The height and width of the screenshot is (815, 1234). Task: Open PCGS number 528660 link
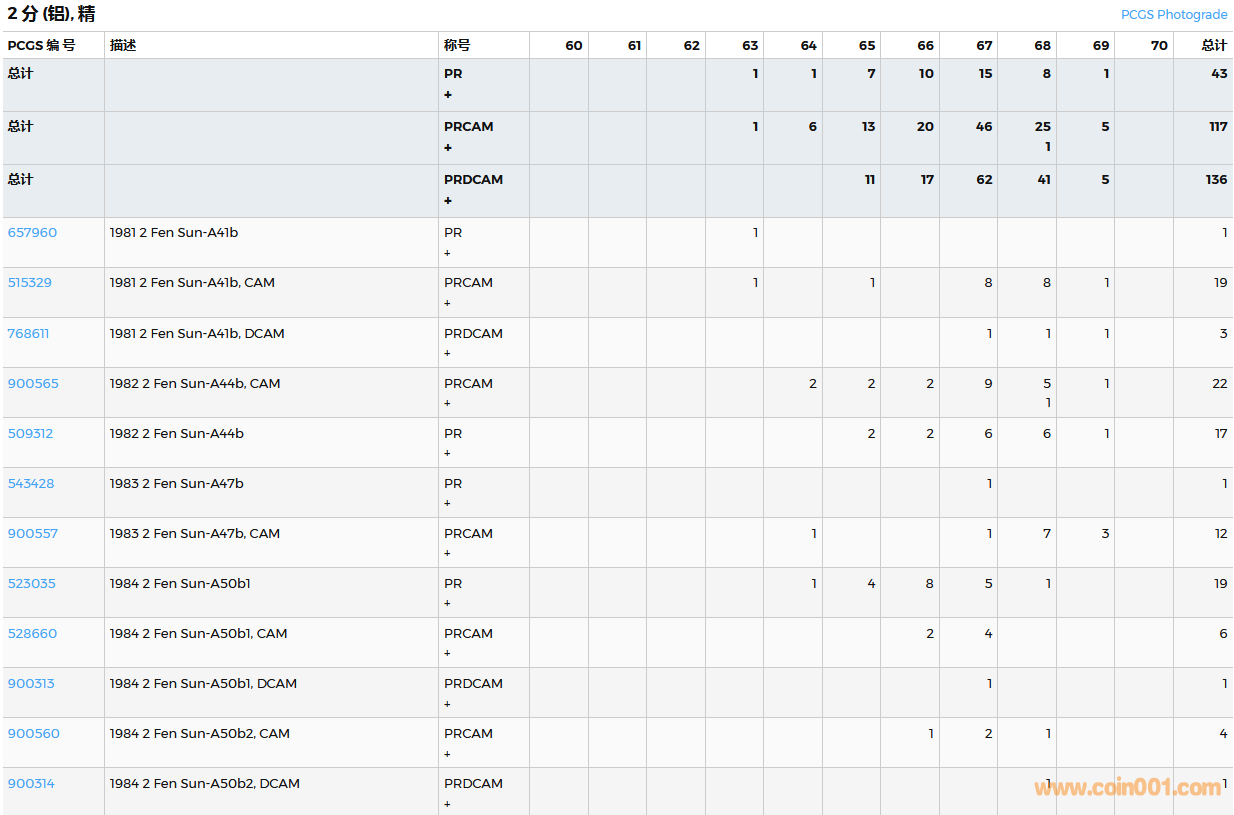click(x=33, y=634)
